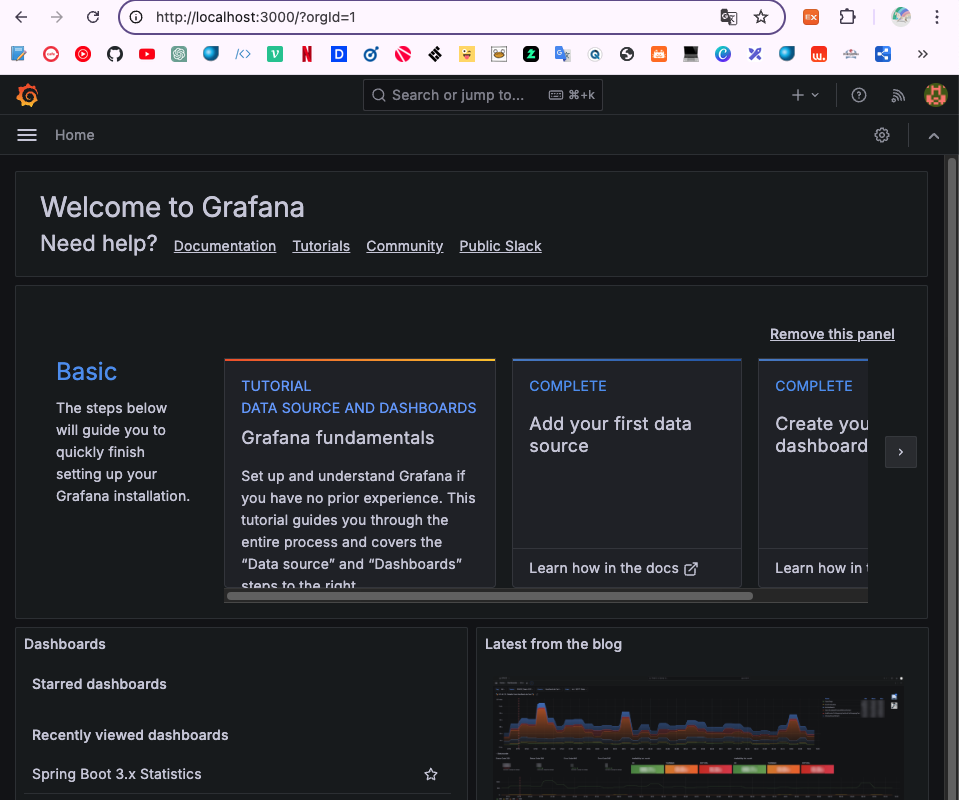Open the Tutorials link
This screenshot has width=959, height=800.
pos(321,246)
